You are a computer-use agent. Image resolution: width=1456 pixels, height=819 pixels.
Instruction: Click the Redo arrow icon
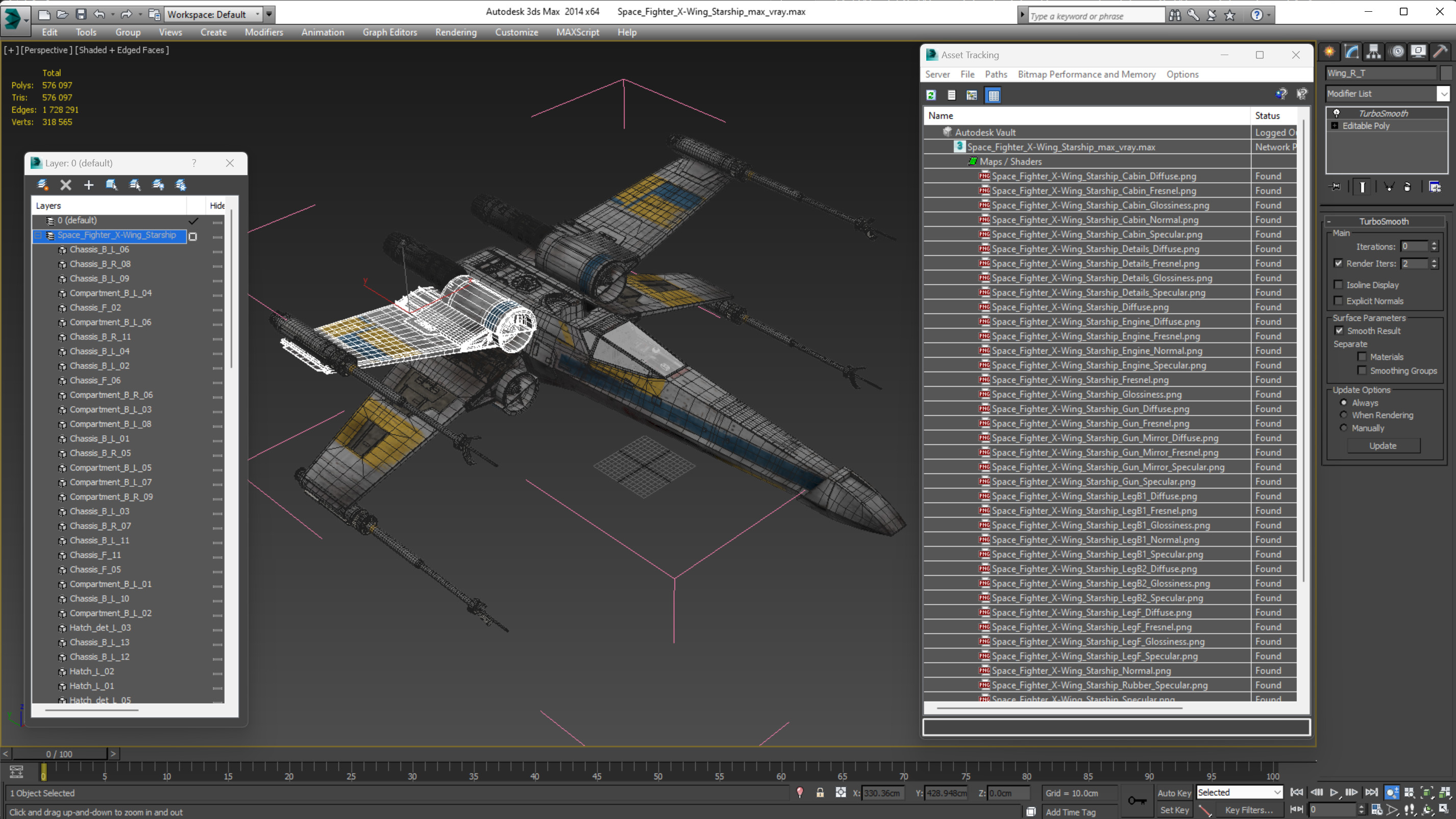pyautogui.click(x=127, y=14)
